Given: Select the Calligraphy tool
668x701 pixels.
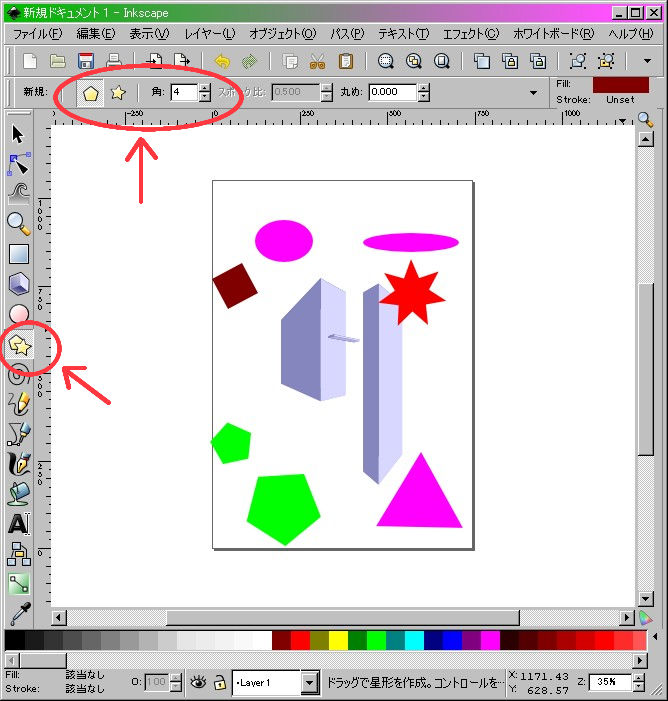Looking at the screenshot, I should [19, 464].
